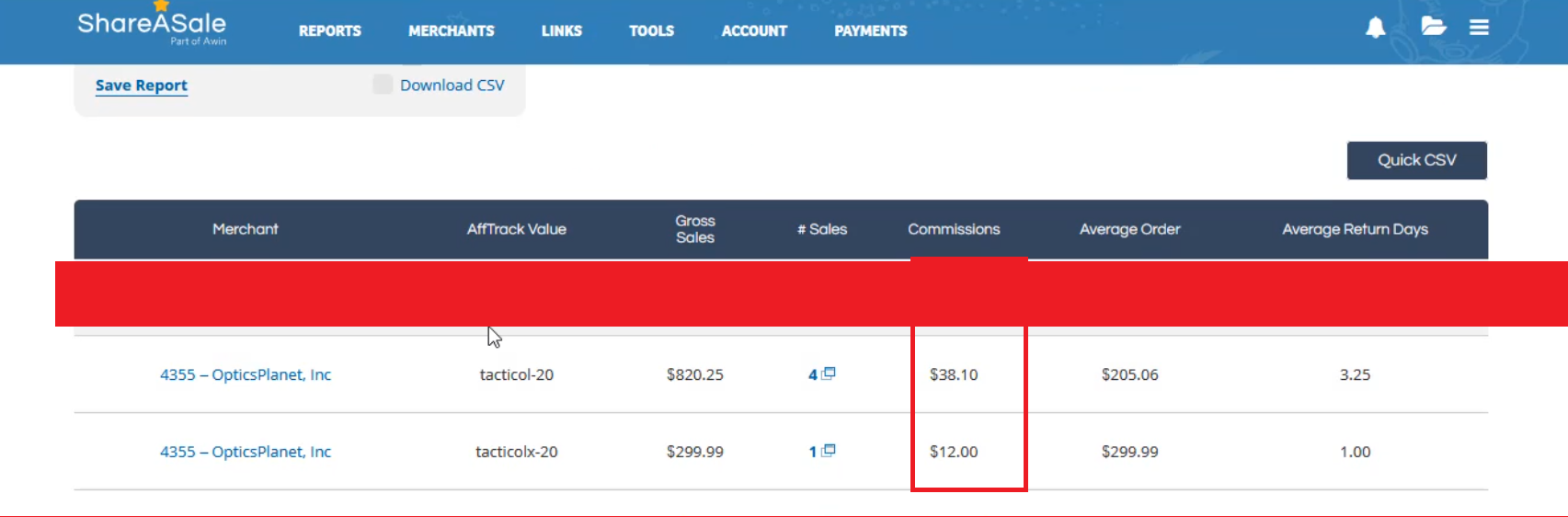Click the # Sales column header
The width and height of the screenshot is (1568, 517).
[x=822, y=229]
